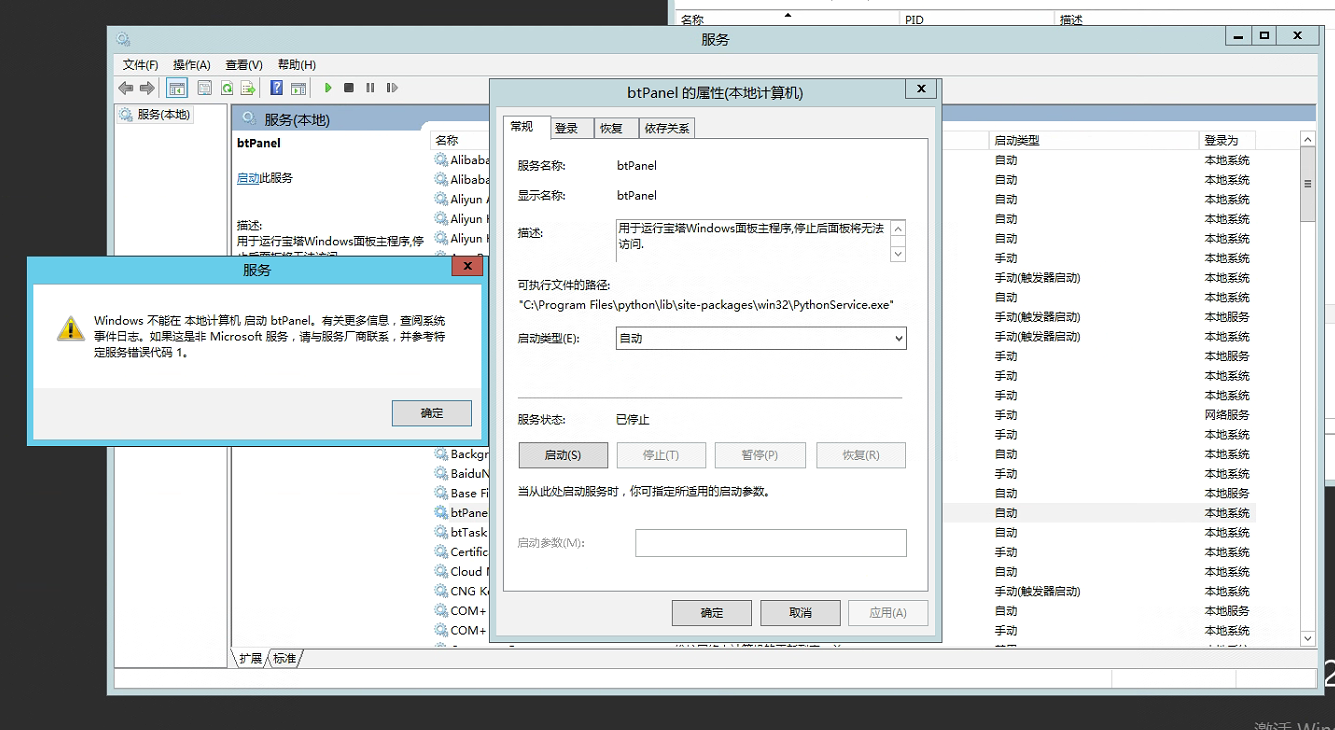Image resolution: width=1335 pixels, height=730 pixels.
Task: Click the 启动 link for this service
Action: (248, 178)
